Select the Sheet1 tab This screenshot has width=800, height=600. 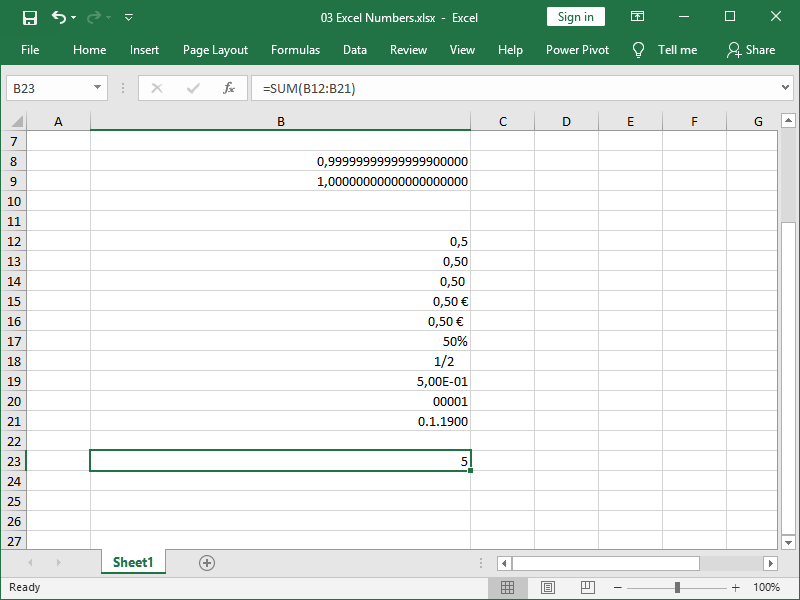point(133,563)
